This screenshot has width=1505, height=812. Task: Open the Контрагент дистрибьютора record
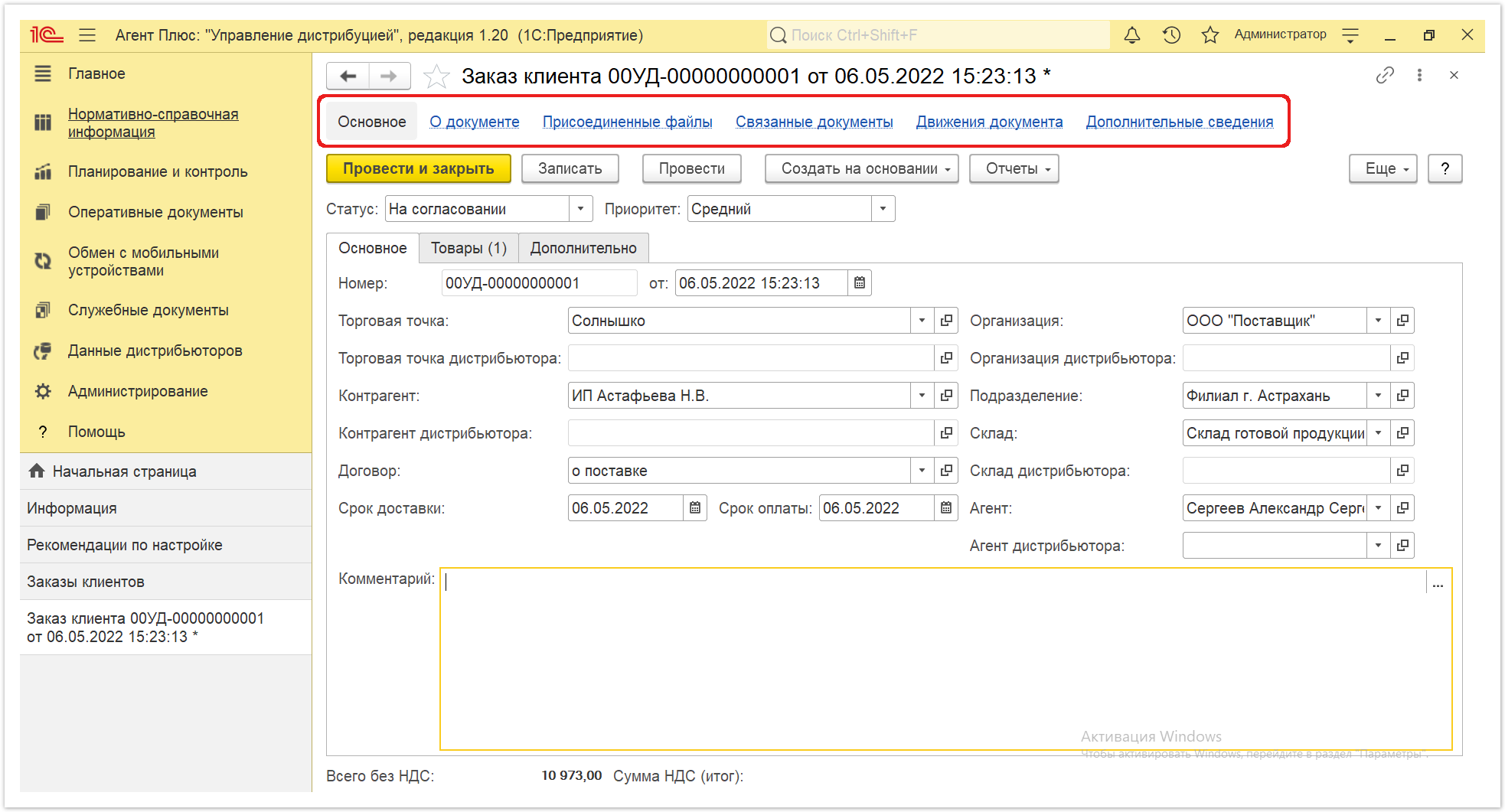coord(946,433)
